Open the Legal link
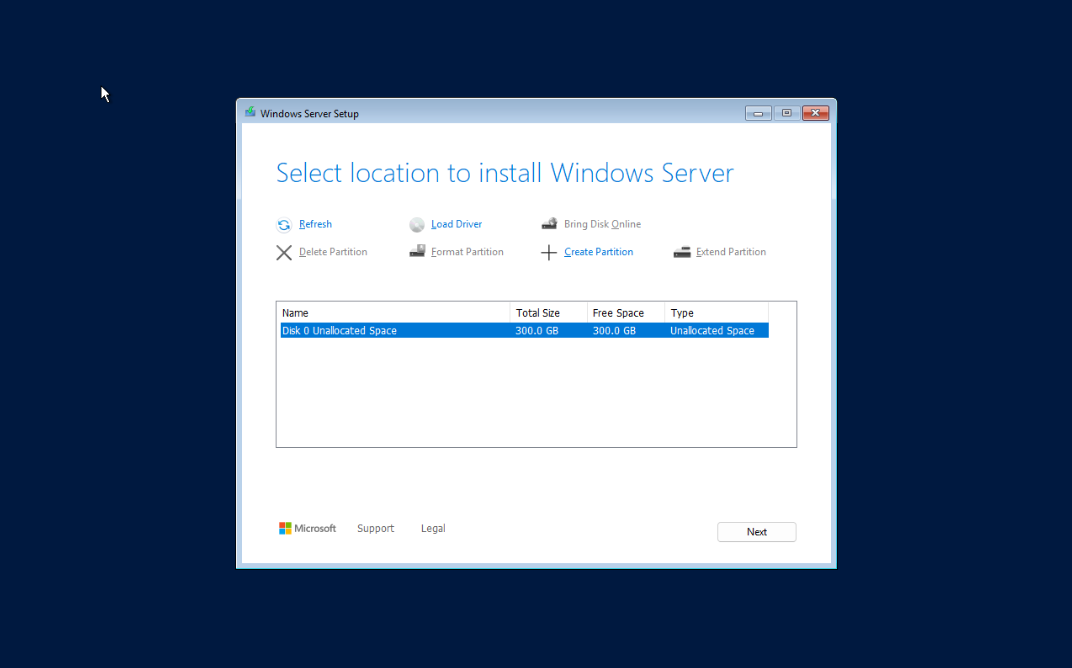The height and width of the screenshot is (668, 1072). pos(433,529)
